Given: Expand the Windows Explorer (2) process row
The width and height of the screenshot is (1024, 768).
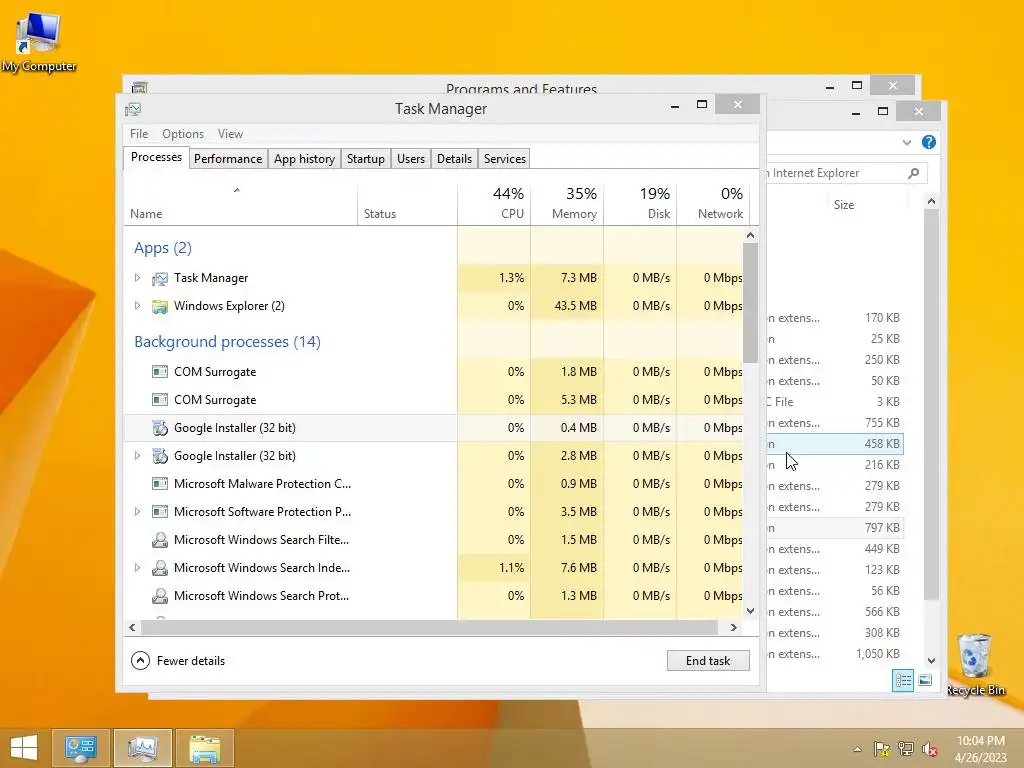Looking at the screenshot, I should (137, 306).
